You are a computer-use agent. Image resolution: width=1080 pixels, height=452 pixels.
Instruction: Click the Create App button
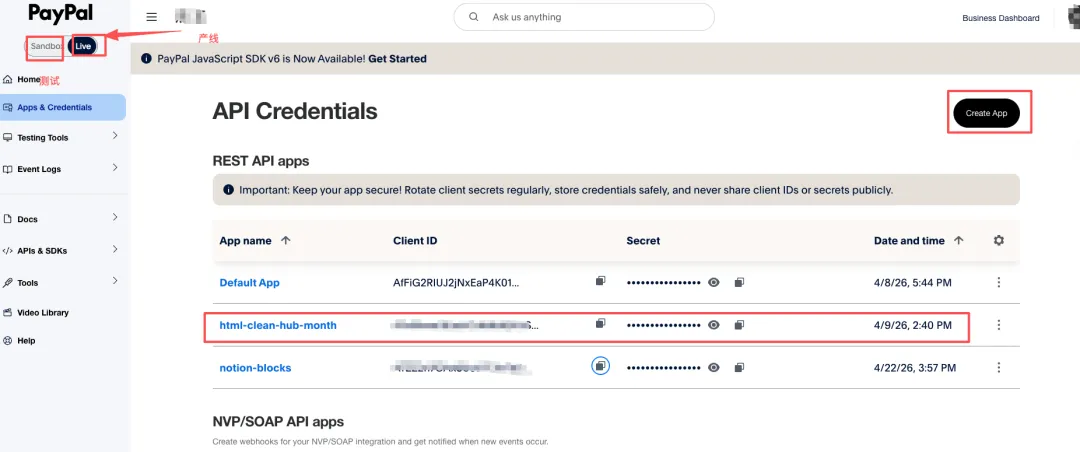click(x=986, y=113)
